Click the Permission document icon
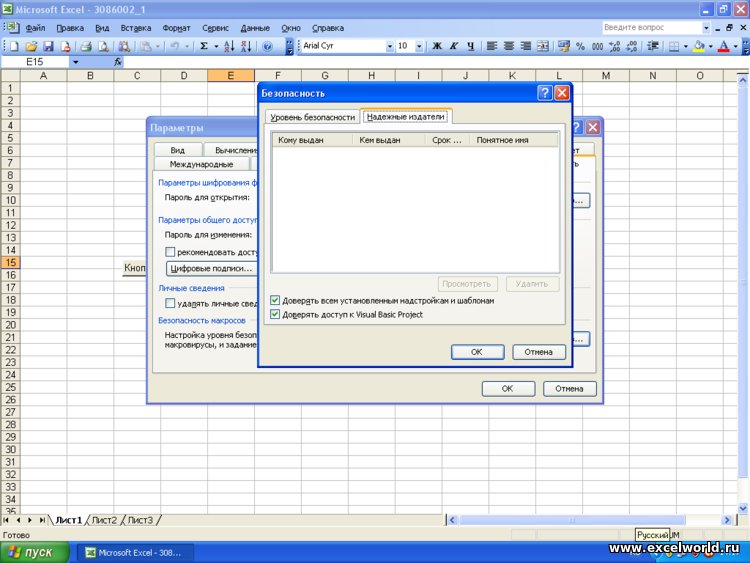Viewport: 750px width, 563px height. point(66,46)
